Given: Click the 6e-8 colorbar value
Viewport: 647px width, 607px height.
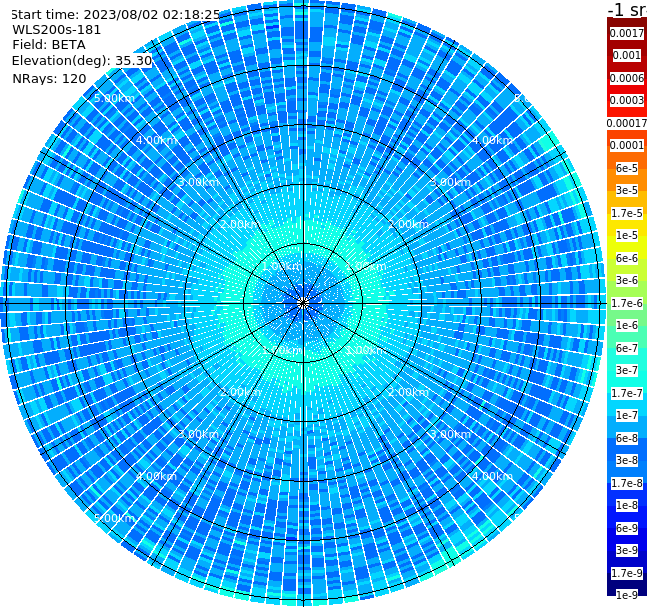Looking at the screenshot, I should (x=627, y=438).
